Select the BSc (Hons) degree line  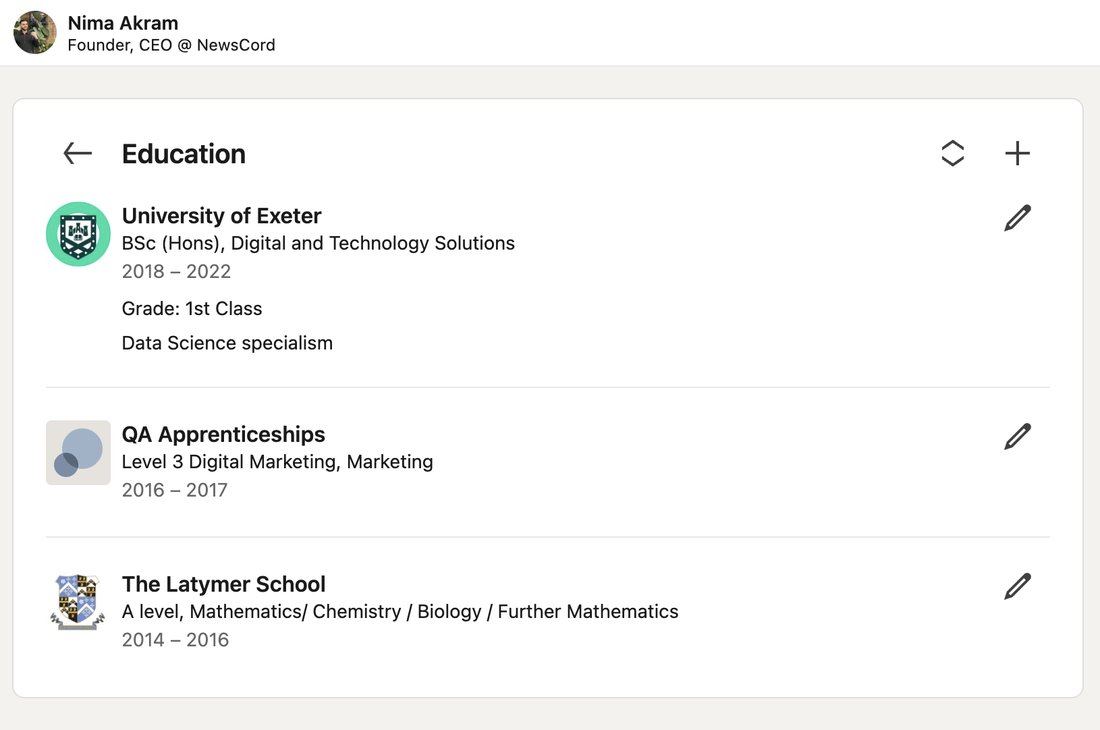(318, 243)
